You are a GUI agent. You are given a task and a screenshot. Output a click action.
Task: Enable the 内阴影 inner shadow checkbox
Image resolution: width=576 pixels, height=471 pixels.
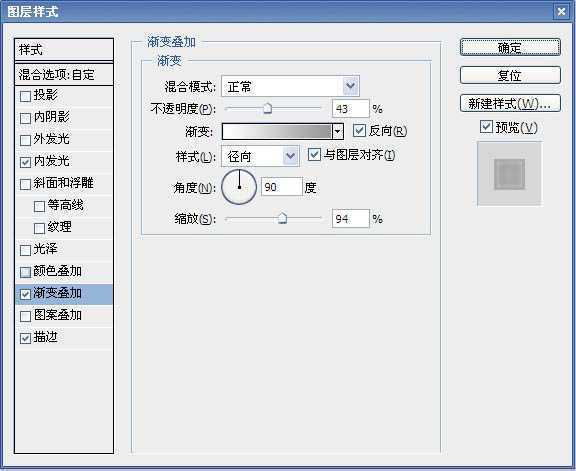point(25,118)
